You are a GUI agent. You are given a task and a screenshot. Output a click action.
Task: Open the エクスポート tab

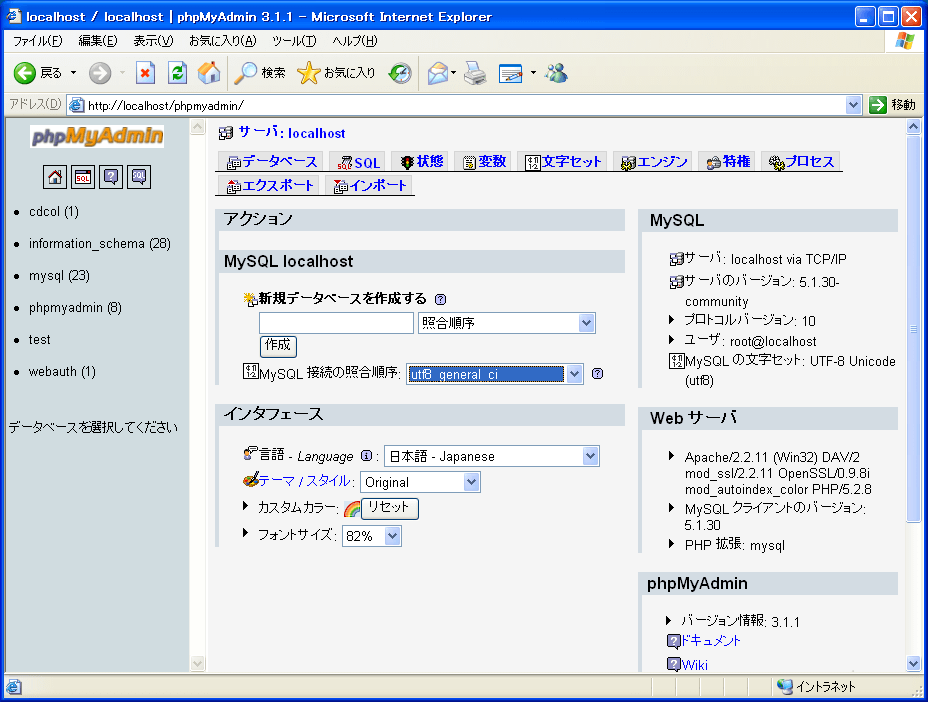click(270, 186)
